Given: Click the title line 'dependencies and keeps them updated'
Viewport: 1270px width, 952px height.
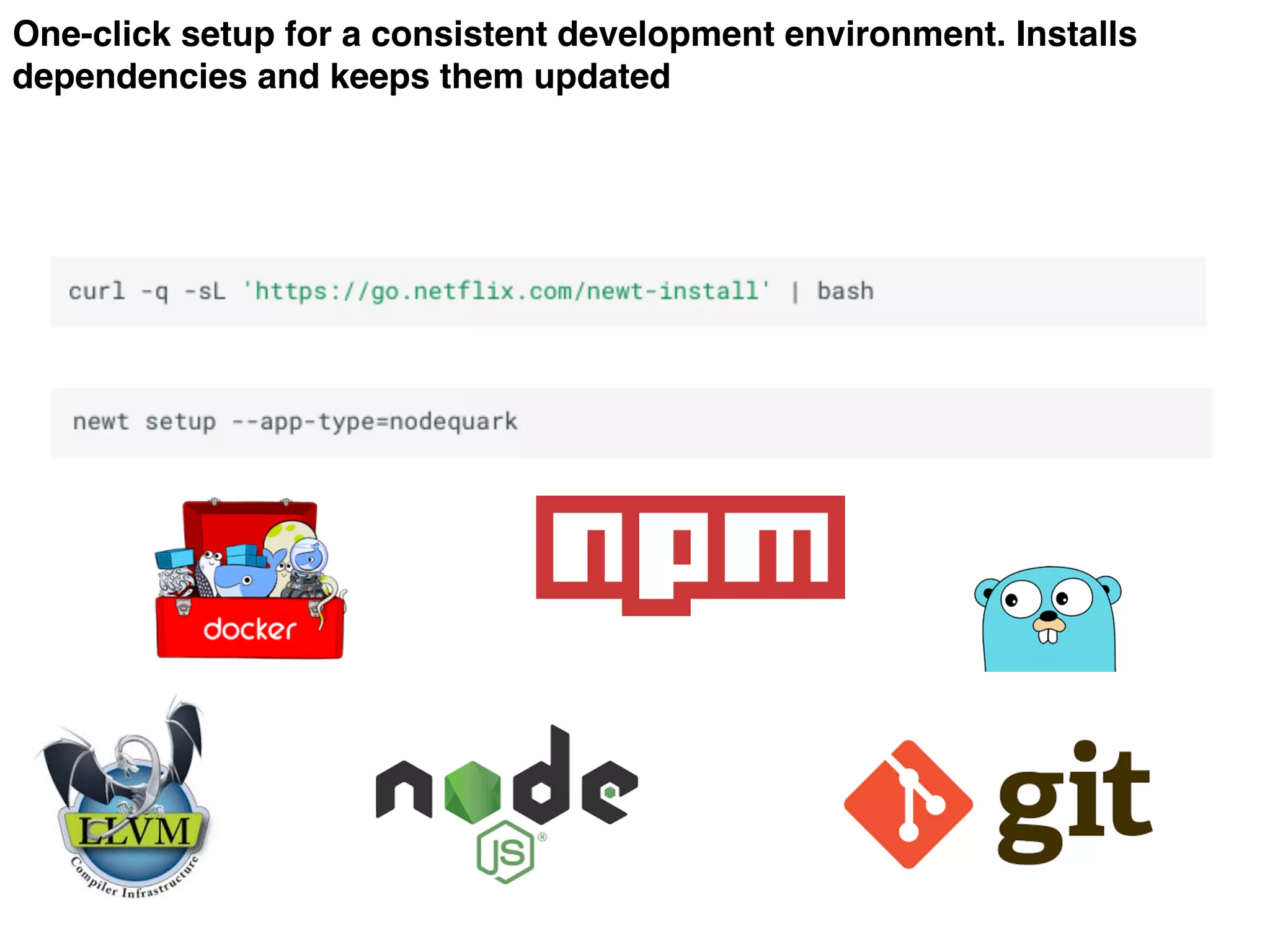Looking at the screenshot, I should tap(341, 77).
